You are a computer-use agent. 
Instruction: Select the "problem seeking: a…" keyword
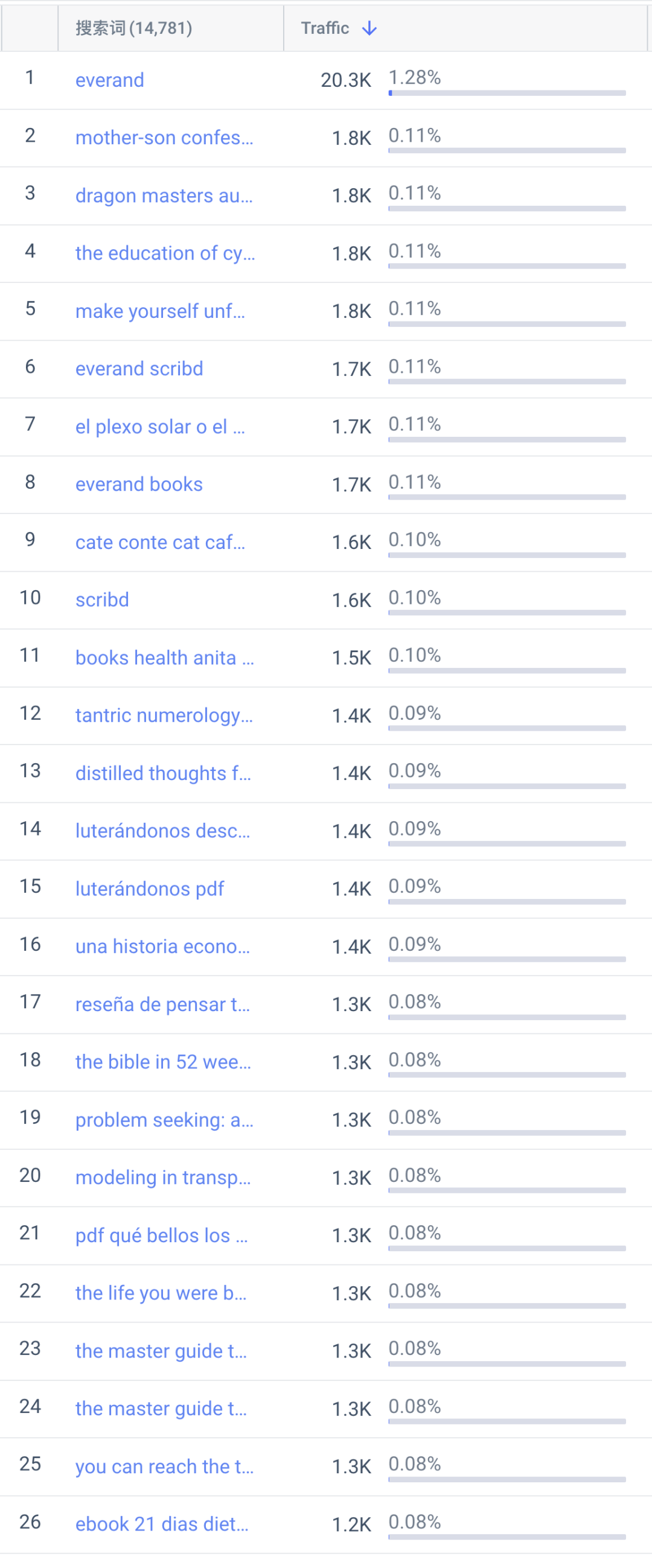point(165,1120)
